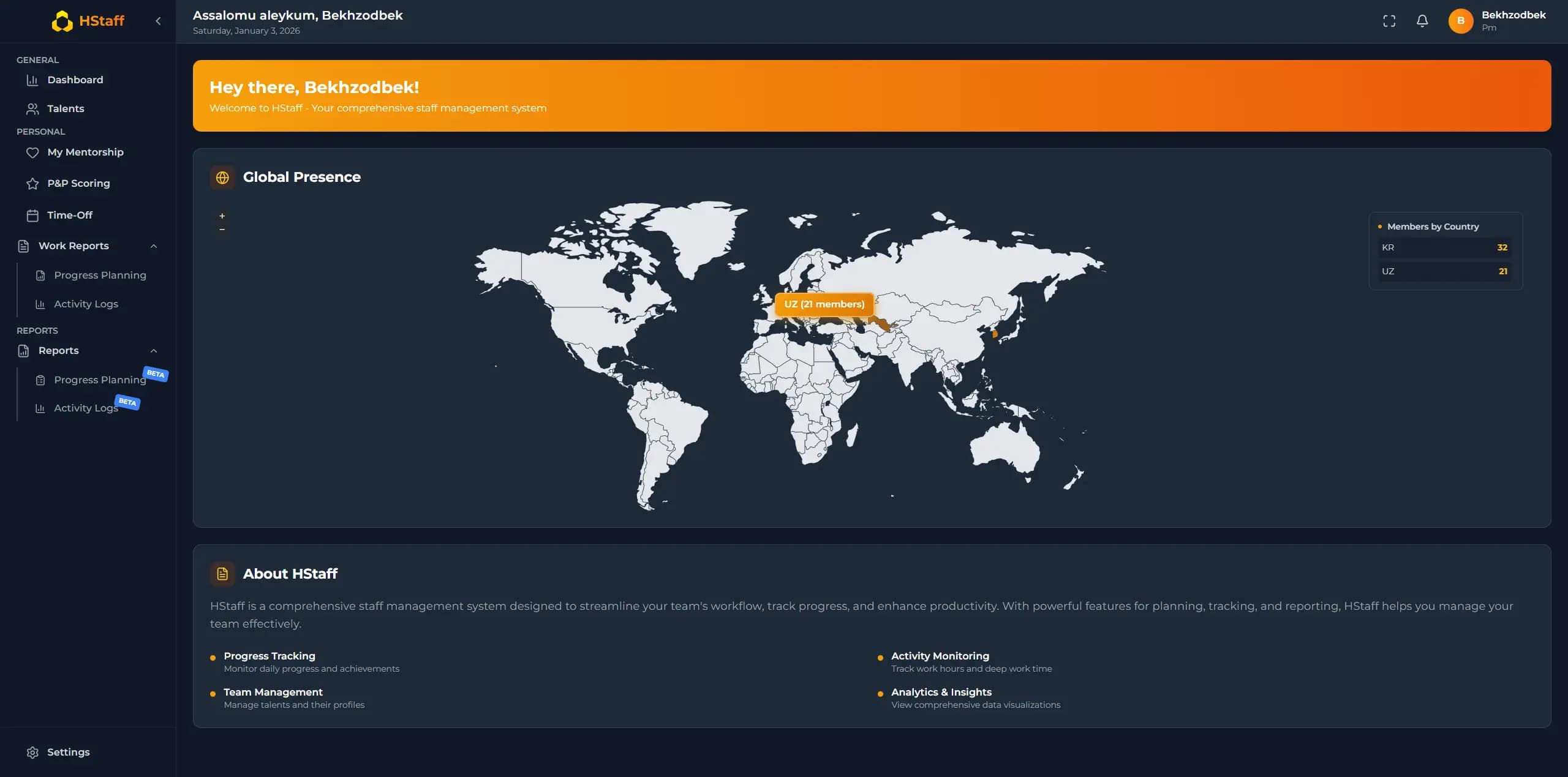This screenshot has height=777, width=1568.
Task: Collapse the Reports section chevron
Action: (154, 350)
